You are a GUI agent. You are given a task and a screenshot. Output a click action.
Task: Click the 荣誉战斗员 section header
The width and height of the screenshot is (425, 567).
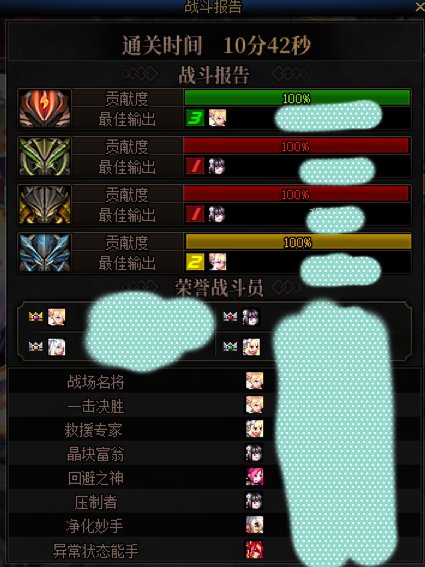(219, 288)
